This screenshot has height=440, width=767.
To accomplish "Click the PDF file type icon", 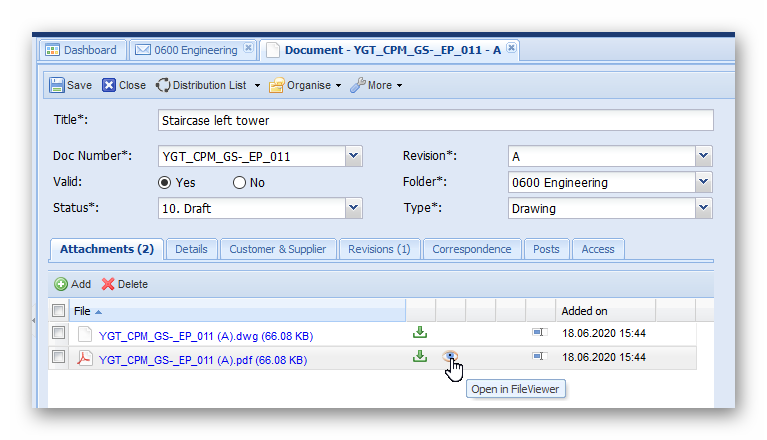I will click(x=85, y=358).
